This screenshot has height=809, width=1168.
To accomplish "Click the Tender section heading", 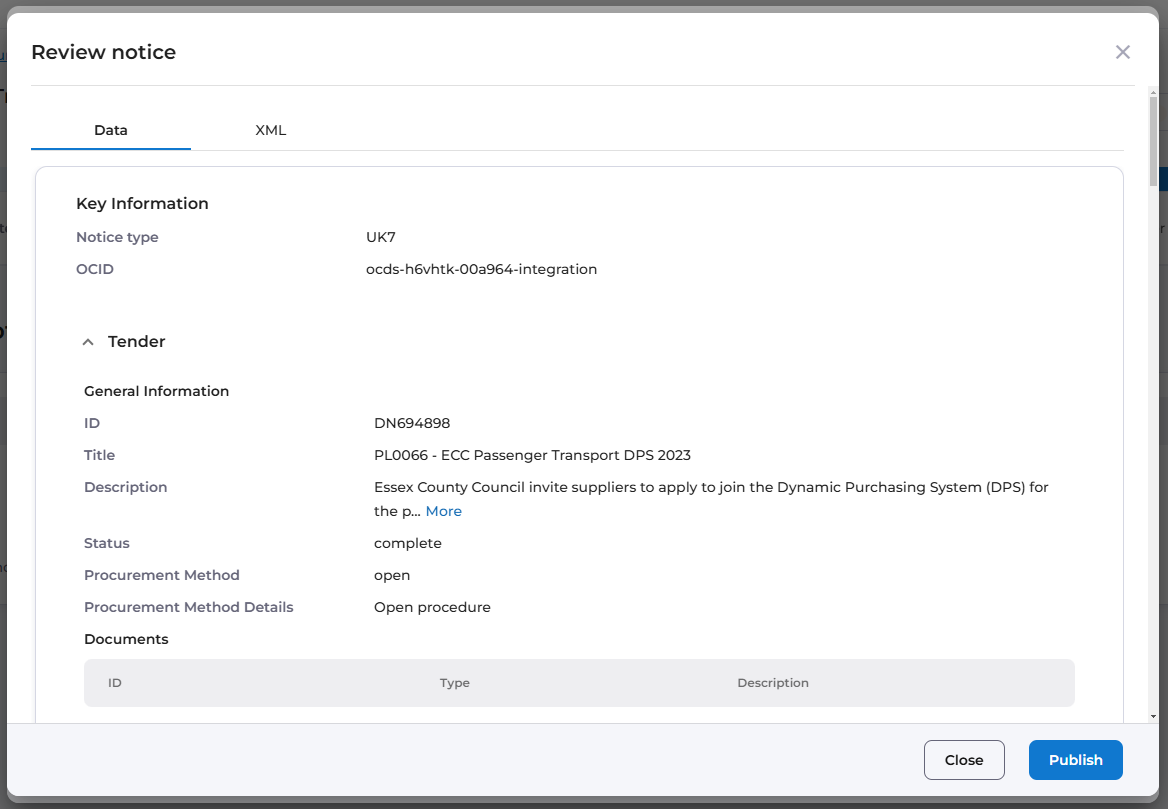I will [137, 342].
